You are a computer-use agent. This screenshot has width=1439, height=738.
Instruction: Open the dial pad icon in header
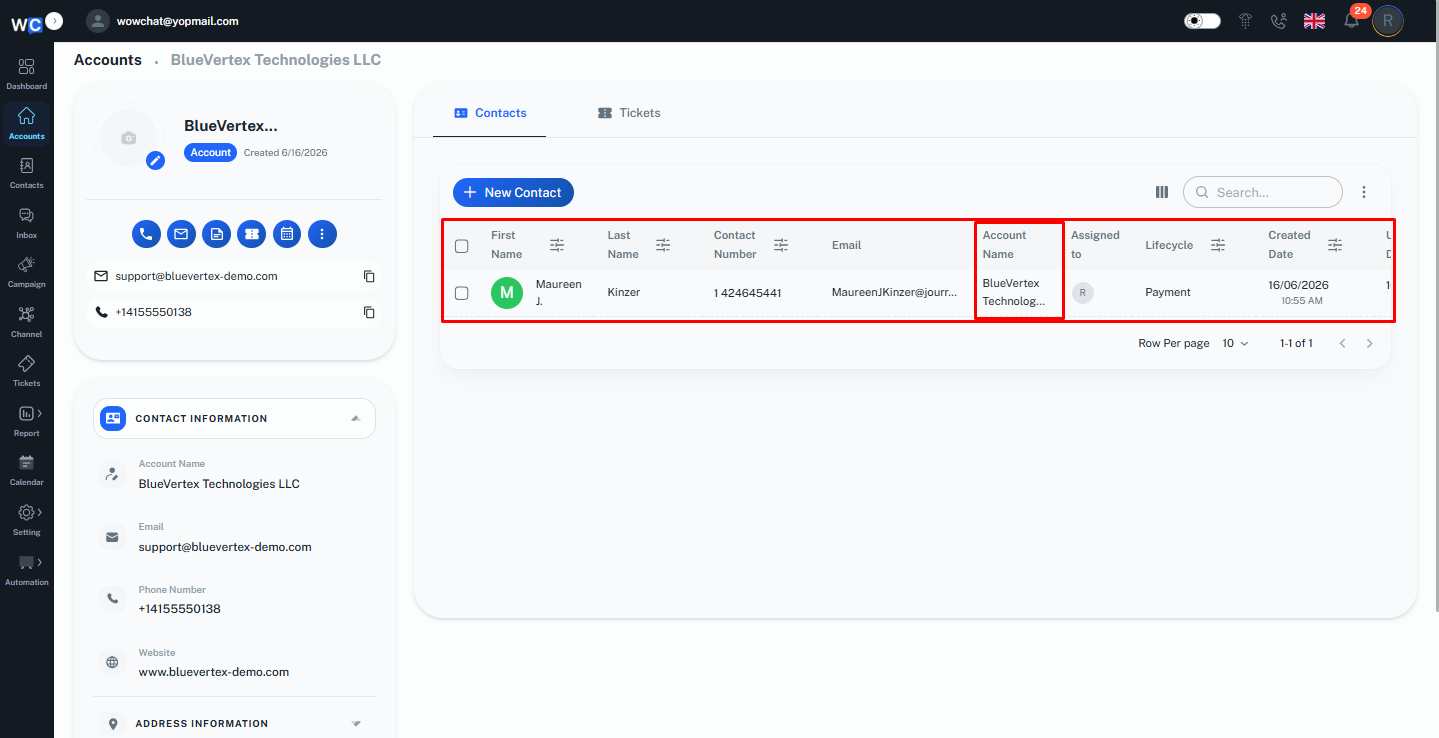(x=1245, y=20)
